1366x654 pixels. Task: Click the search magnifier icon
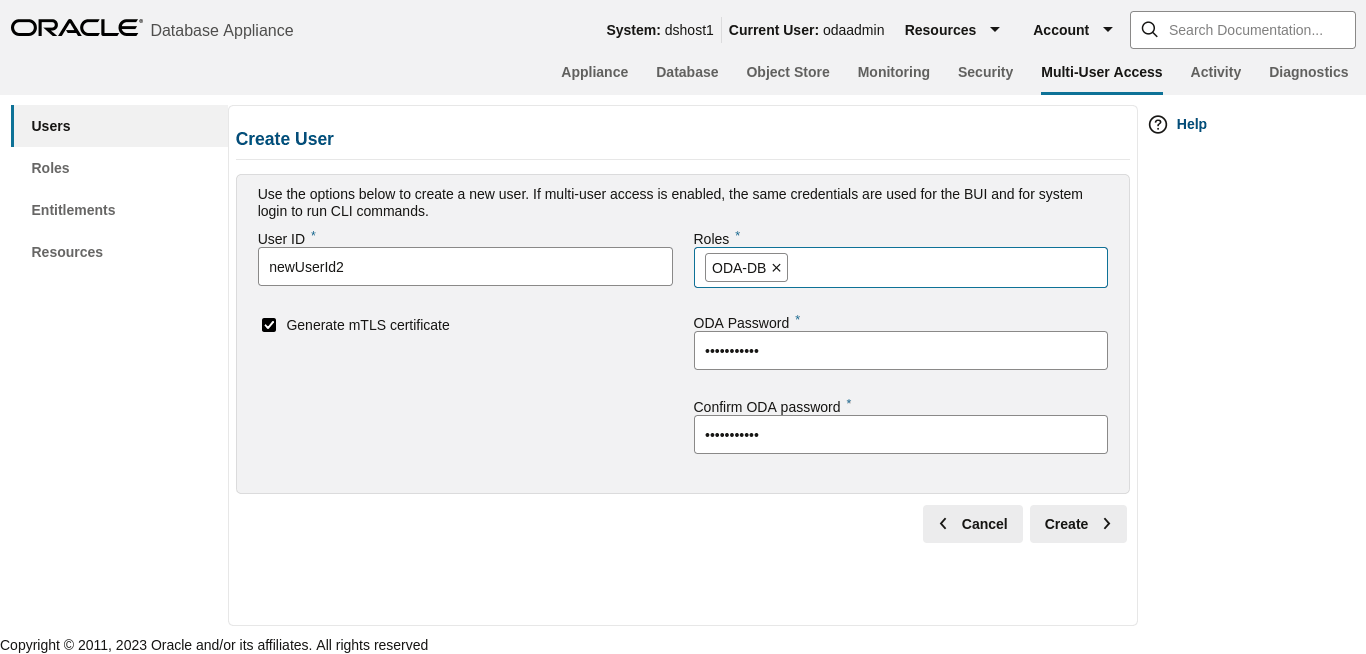tap(1149, 30)
